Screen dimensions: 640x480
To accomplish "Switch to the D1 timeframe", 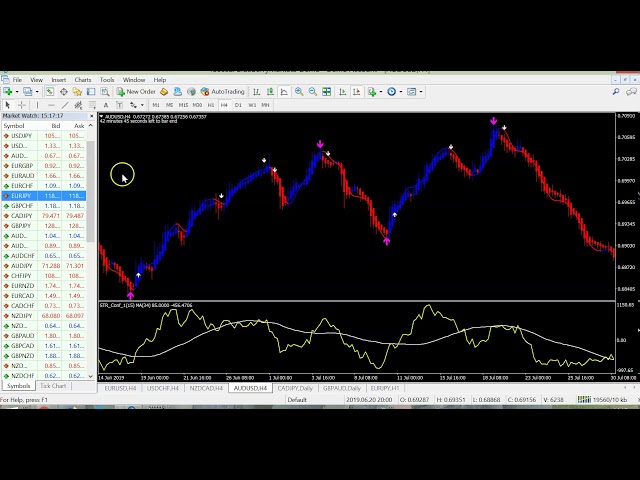I will point(238,105).
